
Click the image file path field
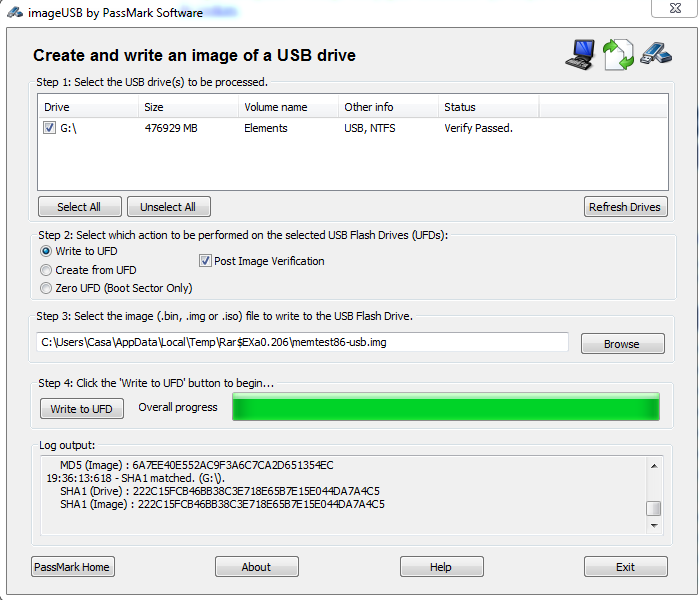pyautogui.click(x=302, y=342)
